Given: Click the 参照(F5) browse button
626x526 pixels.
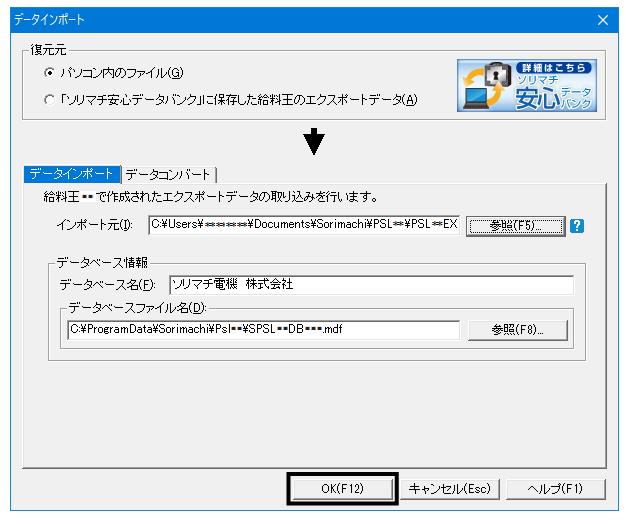Looking at the screenshot, I should click(x=515, y=226).
